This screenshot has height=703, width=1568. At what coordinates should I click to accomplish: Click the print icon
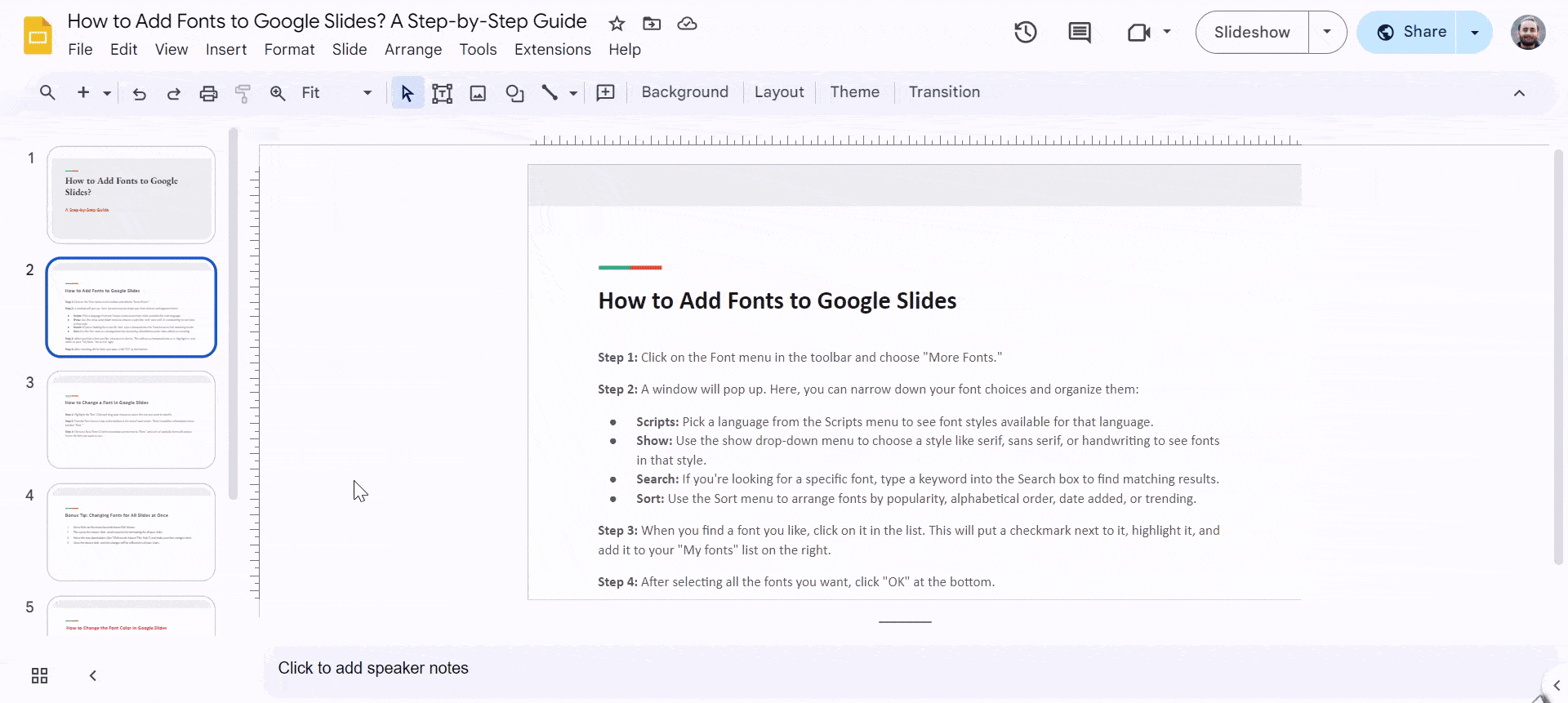[208, 94]
